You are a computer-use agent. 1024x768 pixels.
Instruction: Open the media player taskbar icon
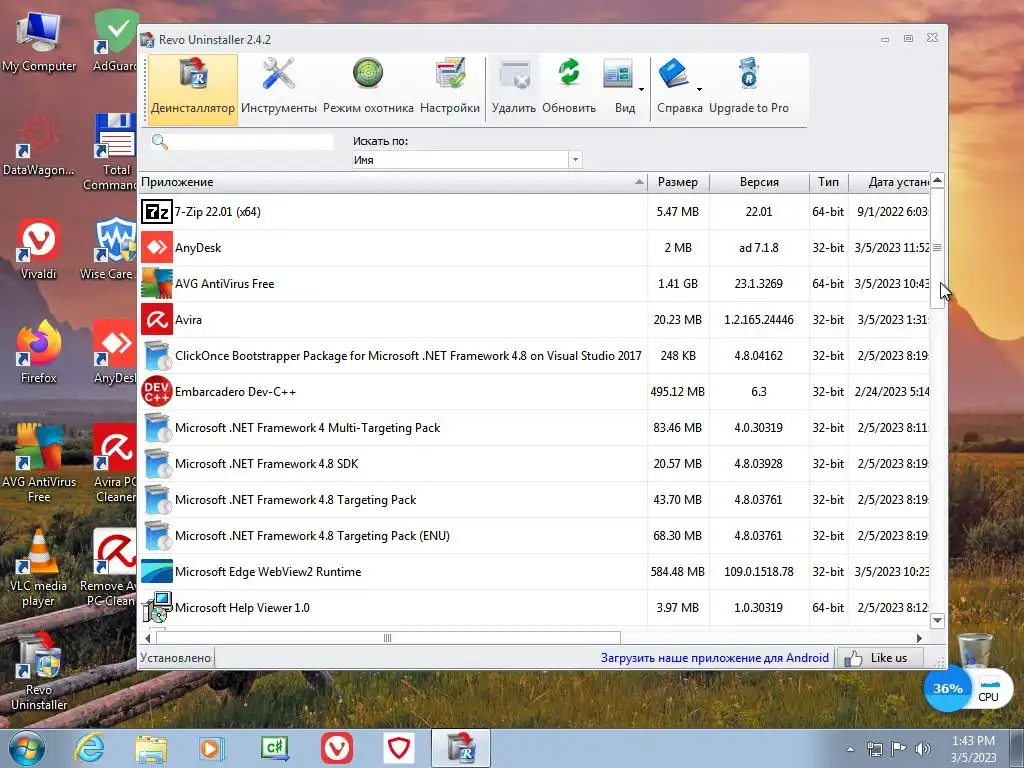click(x=212, y=748)
